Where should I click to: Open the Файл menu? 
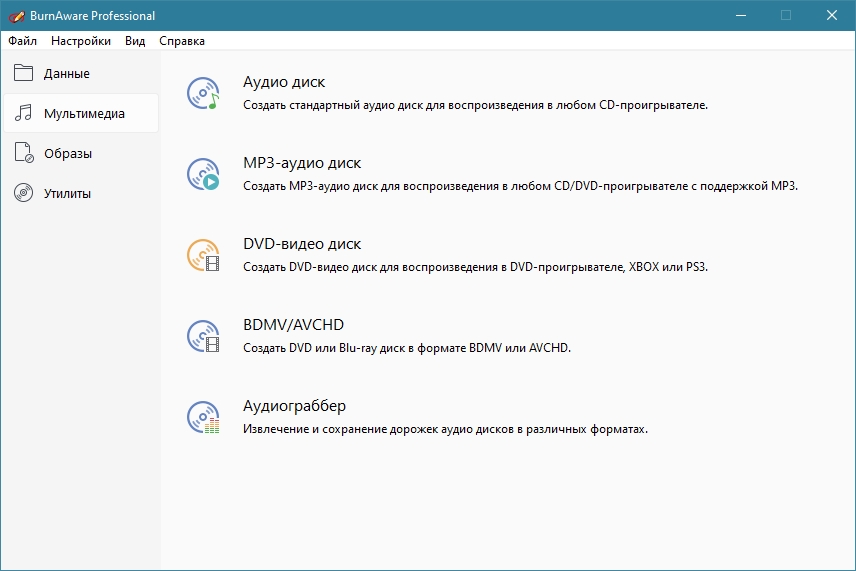coord(22,41)
